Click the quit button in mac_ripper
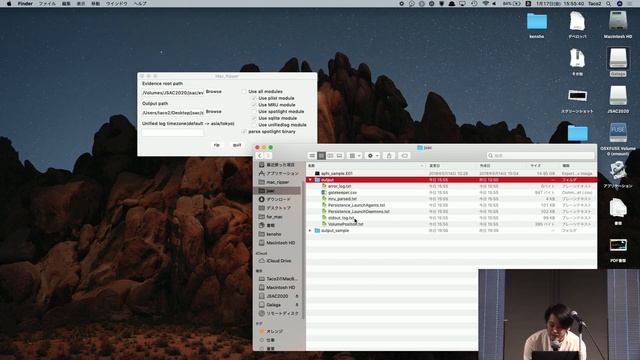The width and height of the screenshot is (640, 360). (237, 145)
